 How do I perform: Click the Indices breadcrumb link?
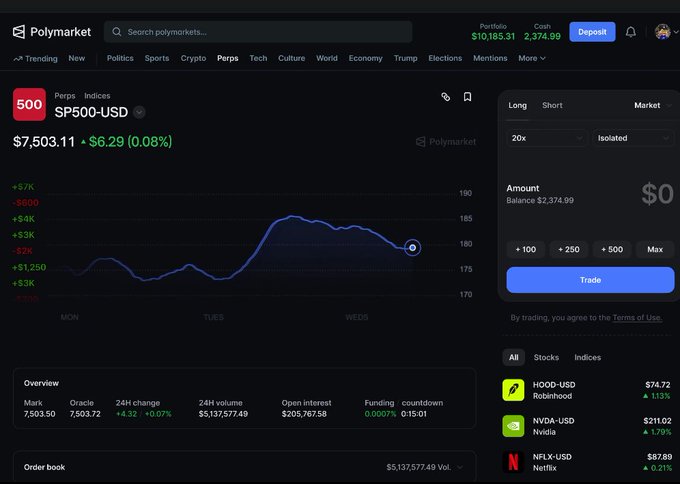click(x=97, y=96)
